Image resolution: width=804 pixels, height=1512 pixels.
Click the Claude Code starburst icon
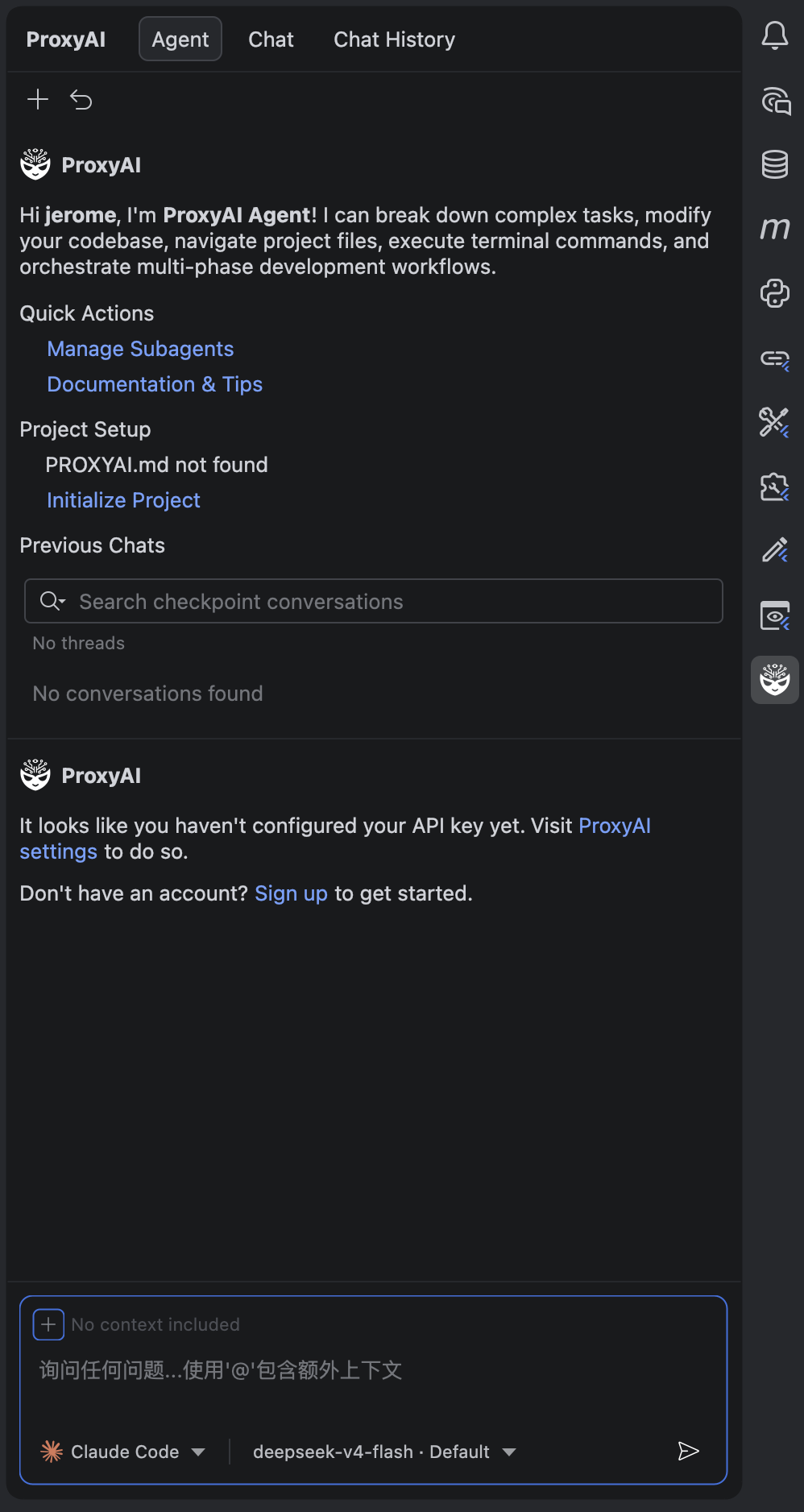coord(52,1452)
